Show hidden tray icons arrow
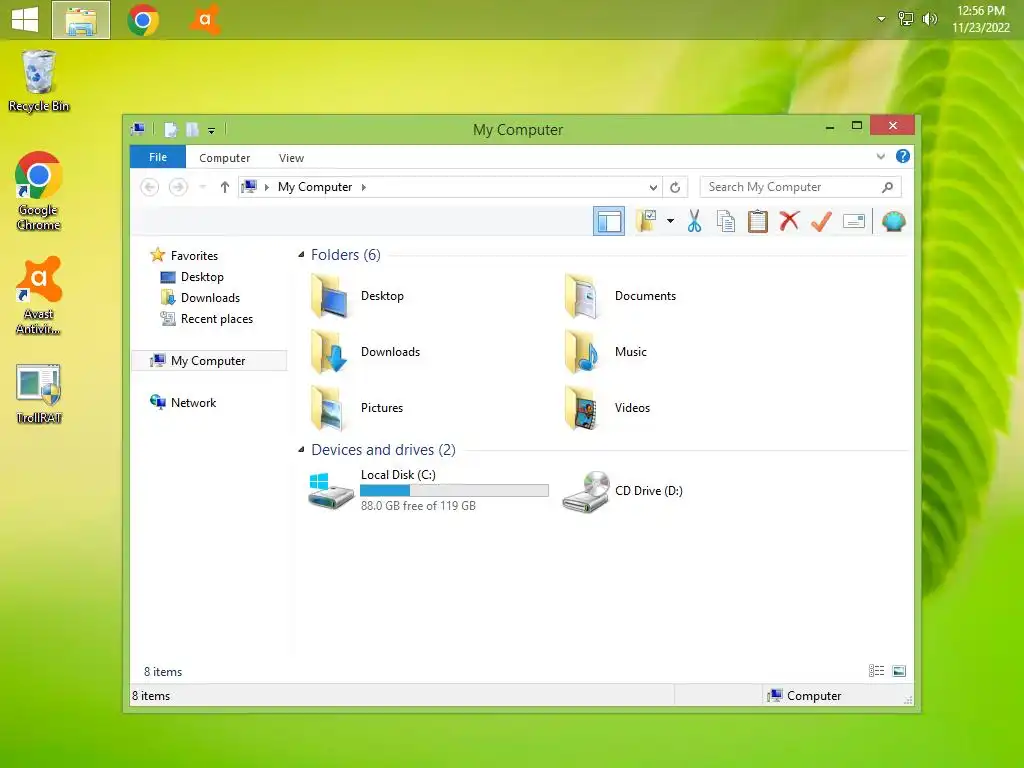1024x768 pixels. [881, 19]
